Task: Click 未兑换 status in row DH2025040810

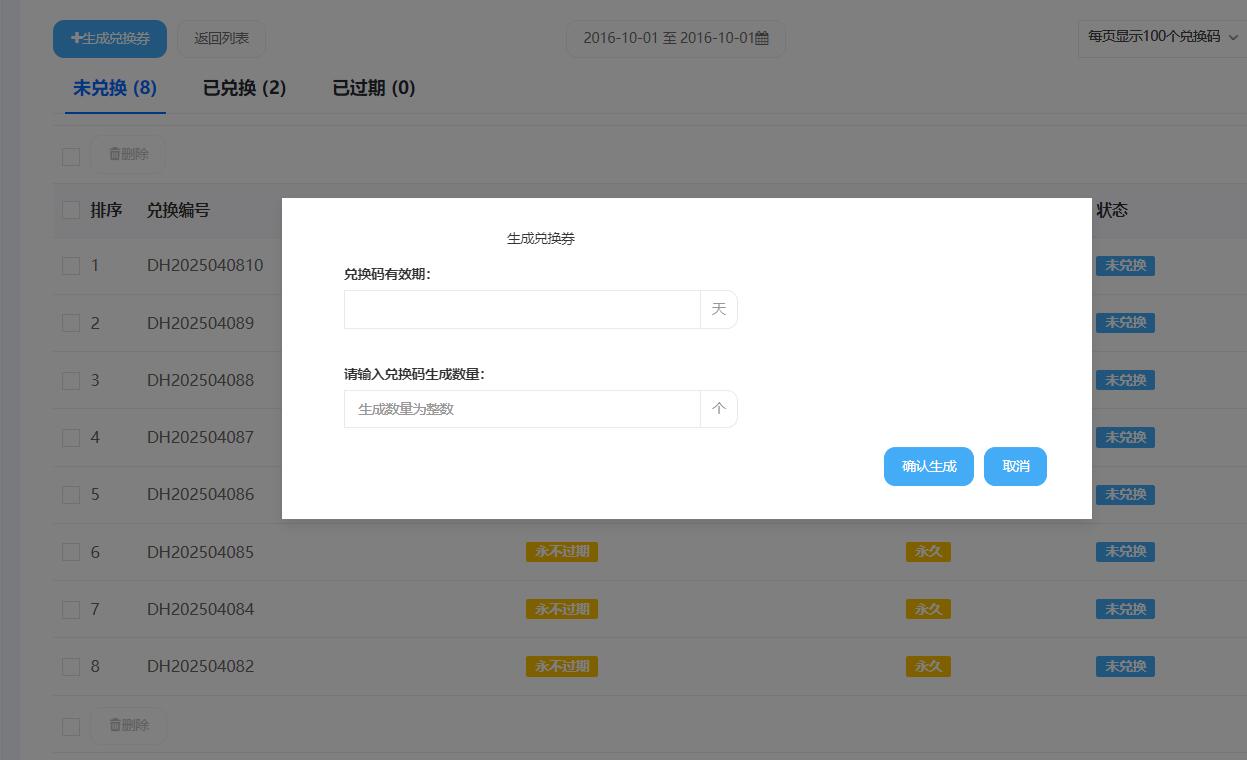Action: [x=1125, y=265]
